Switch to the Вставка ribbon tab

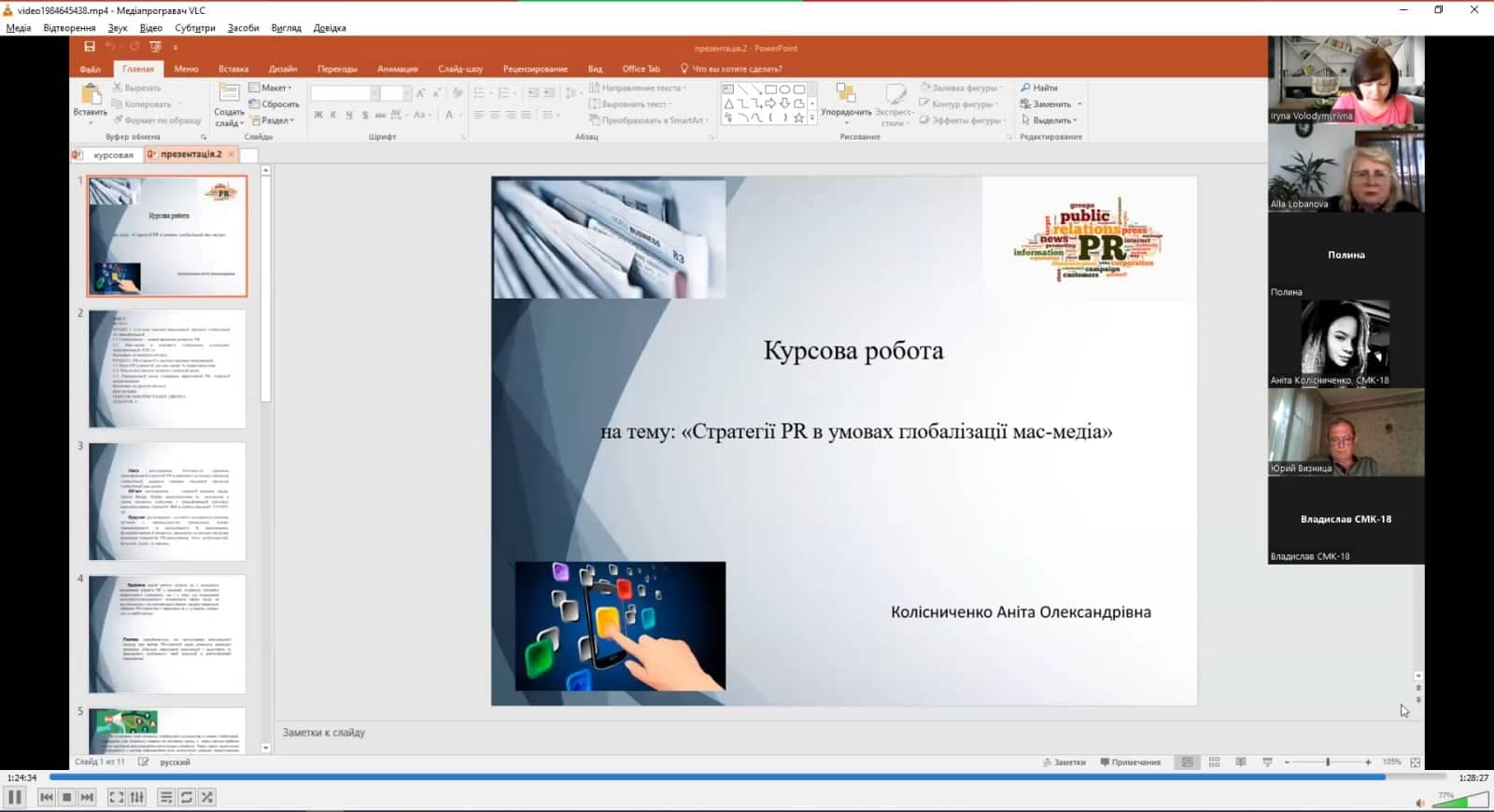[233, 69]
